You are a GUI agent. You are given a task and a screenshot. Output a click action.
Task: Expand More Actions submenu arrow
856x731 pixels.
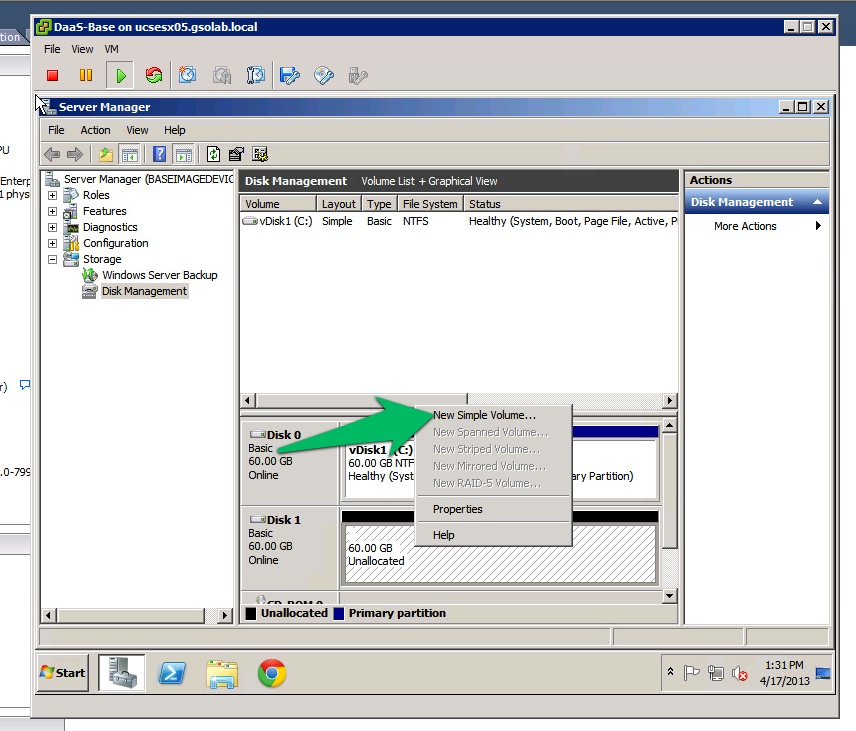click(x=818, y=225)
